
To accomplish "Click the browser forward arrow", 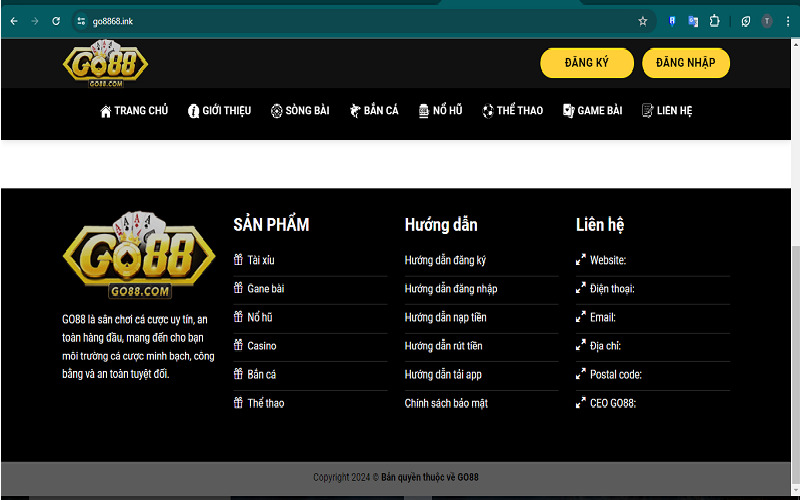I will click(35, 21).
